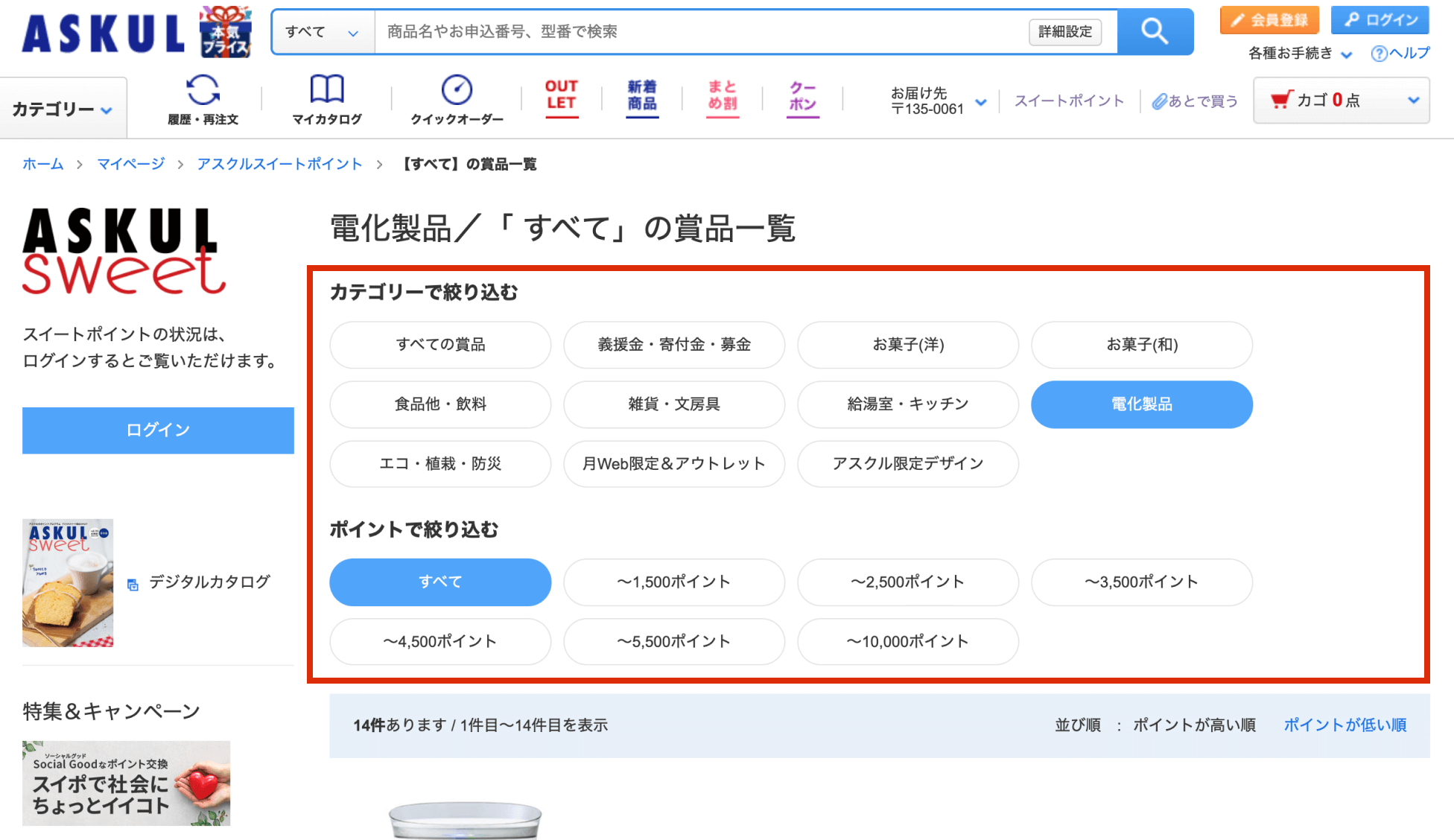Viewport: 1454px width, 840px height.
Task: Open the すべて search scope dropdown
Action: 323,32
